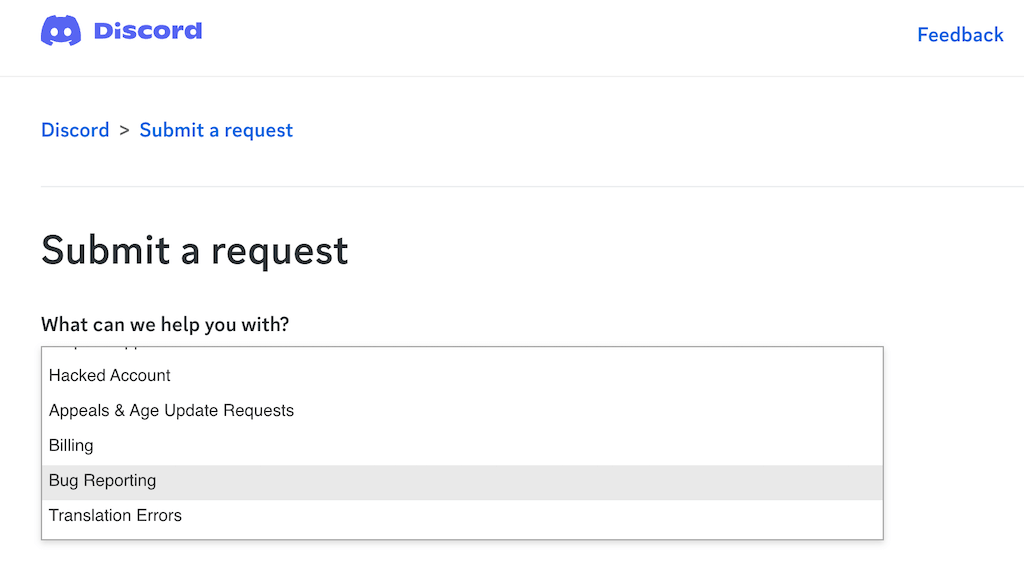Click empty list row space right of Billing

pos(500,446)
